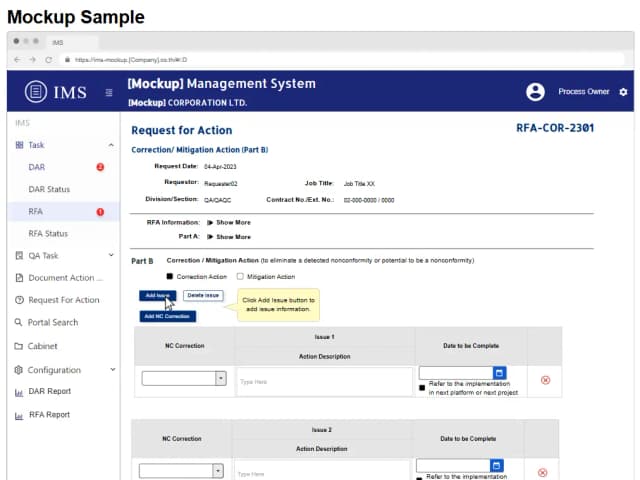
Task: Click the Delete Issue button
Action: [x=203, y=295]
